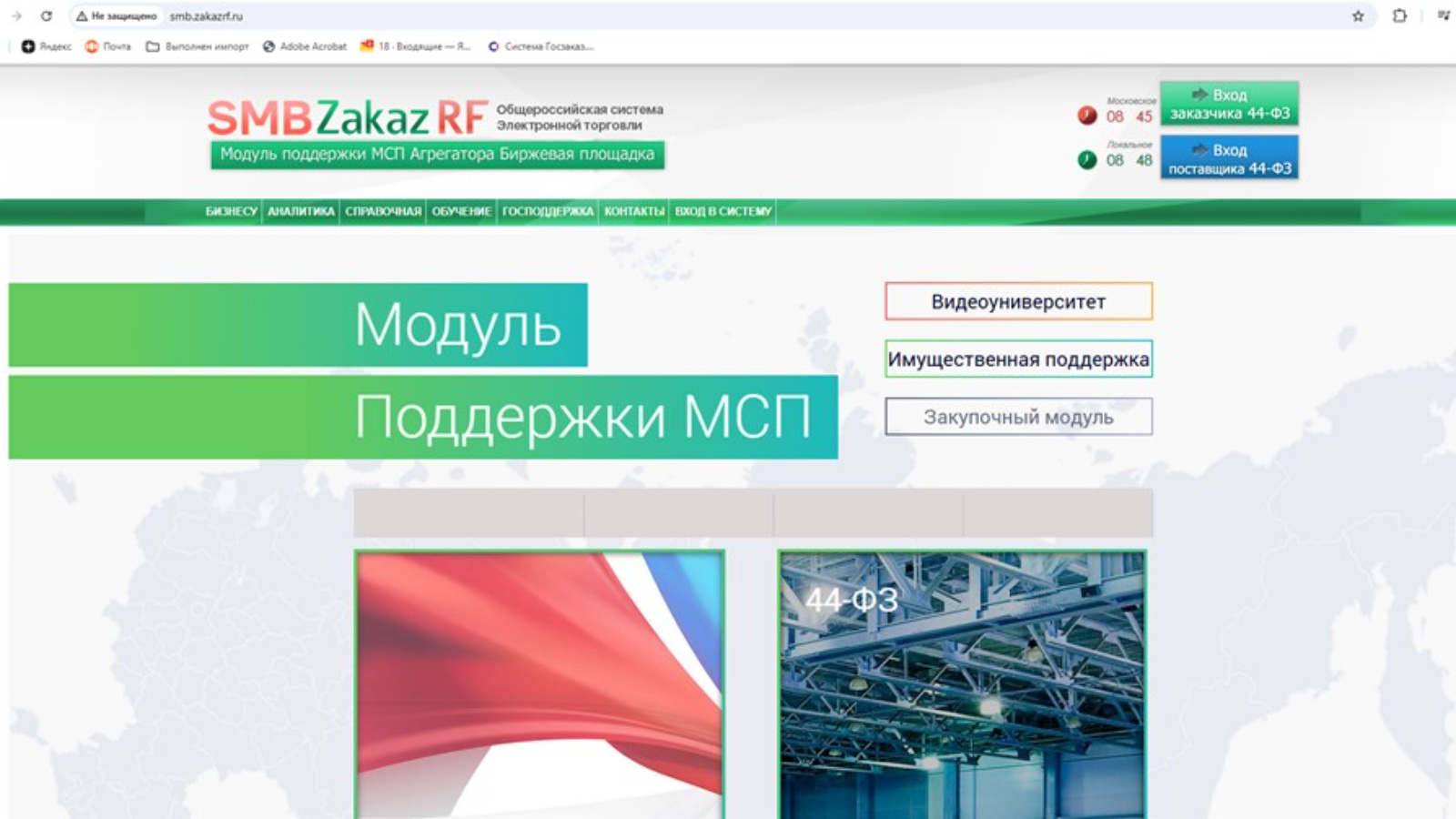Reload the page with the refresh icon
The height and width of the screenshot is (819, 1456).
pos(46,15)
